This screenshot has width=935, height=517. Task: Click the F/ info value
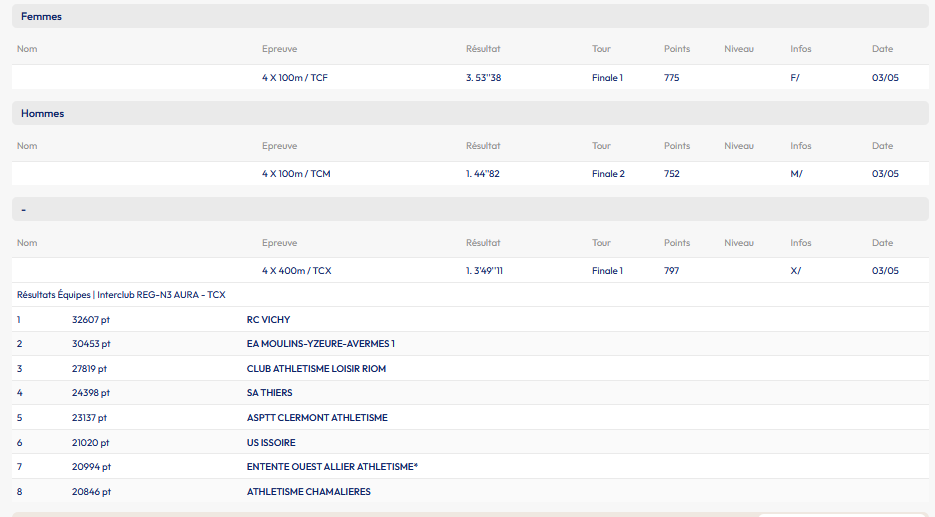click(x=795, y=78)
